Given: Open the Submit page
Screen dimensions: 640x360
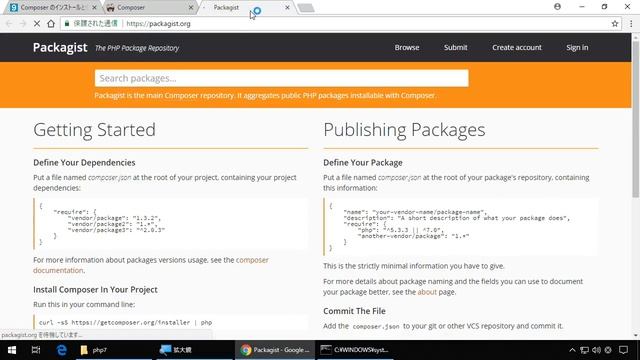Looking at the screenshot, I should point(456,47).
